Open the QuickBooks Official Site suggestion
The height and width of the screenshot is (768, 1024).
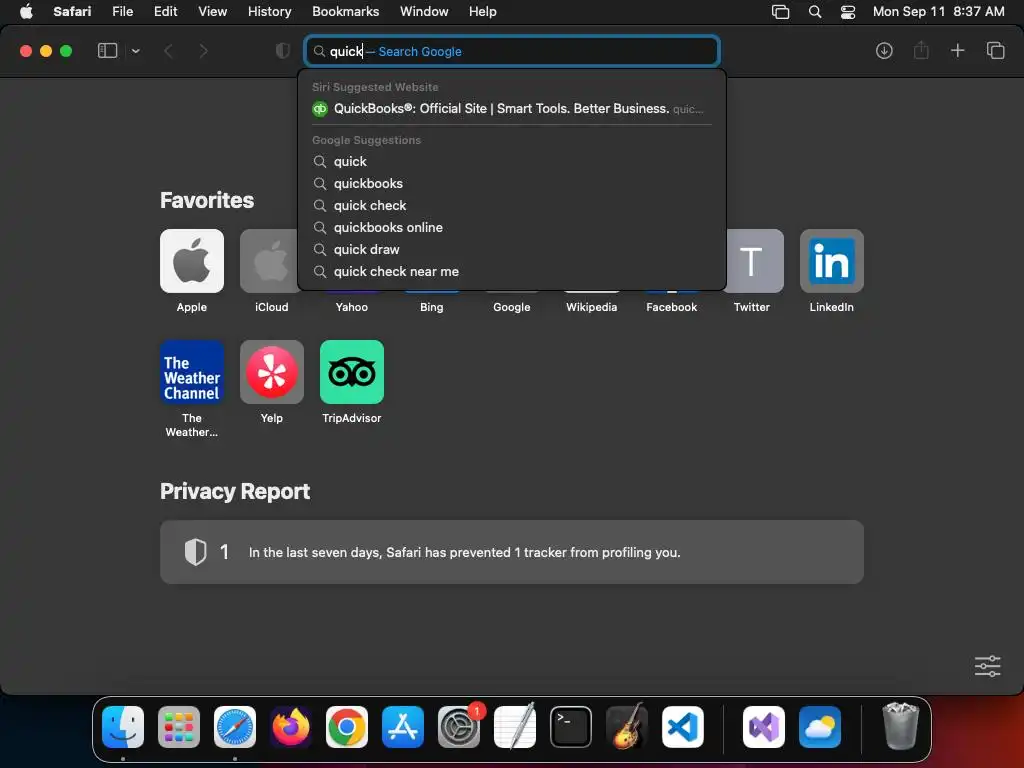coord(512,108)
